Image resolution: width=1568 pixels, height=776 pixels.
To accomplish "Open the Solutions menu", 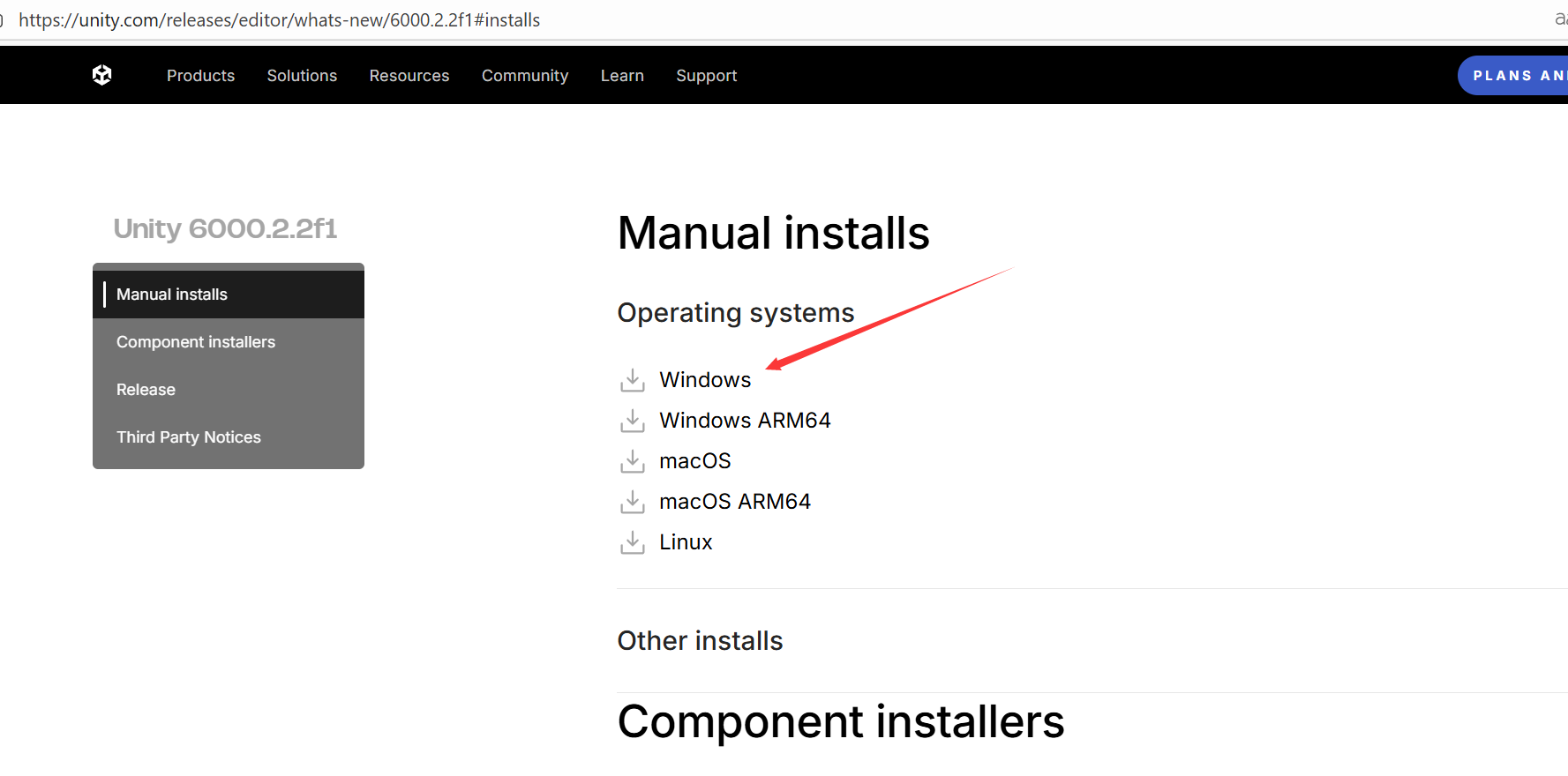I will pos(302,76).
